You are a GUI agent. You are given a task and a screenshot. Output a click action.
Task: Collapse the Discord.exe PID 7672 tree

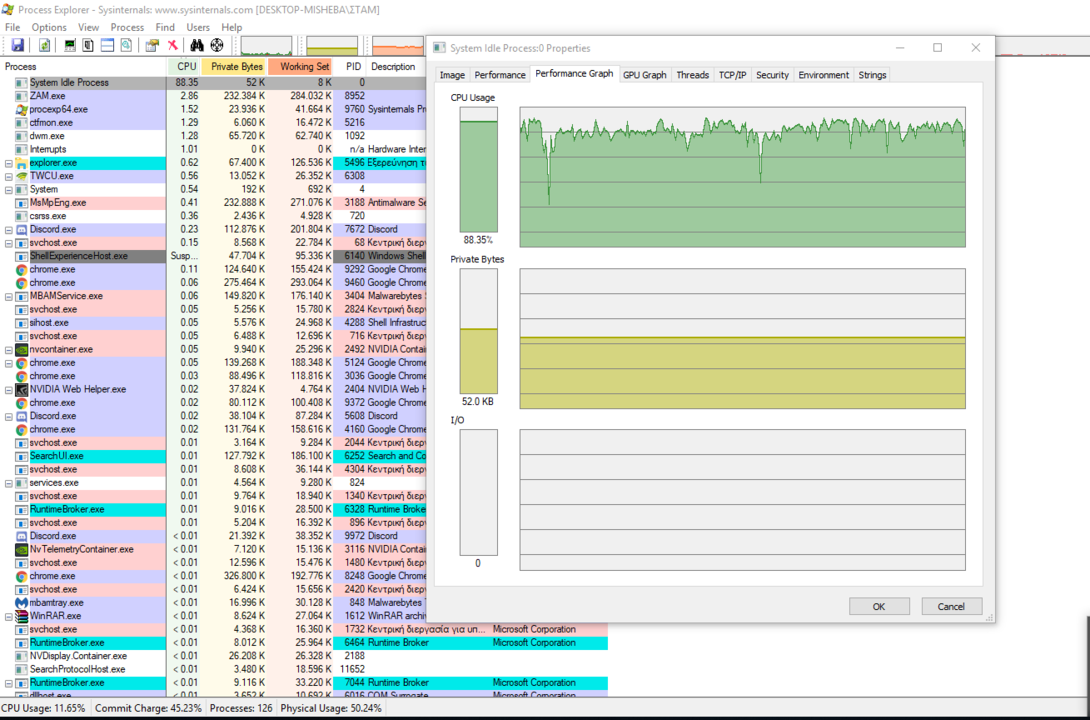point(8,229)
